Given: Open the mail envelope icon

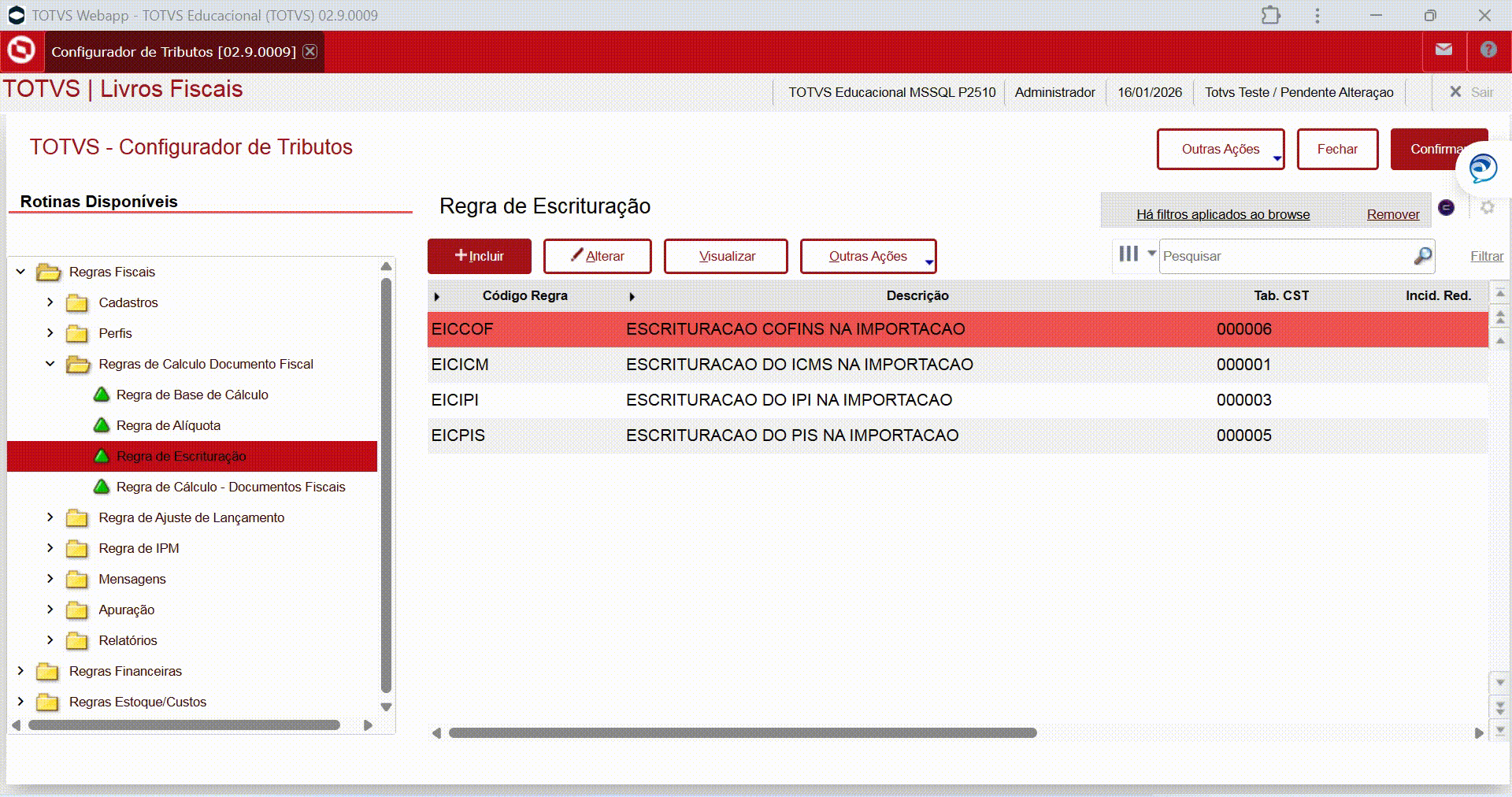Looking at the screenshot, I should (1443, 50).
